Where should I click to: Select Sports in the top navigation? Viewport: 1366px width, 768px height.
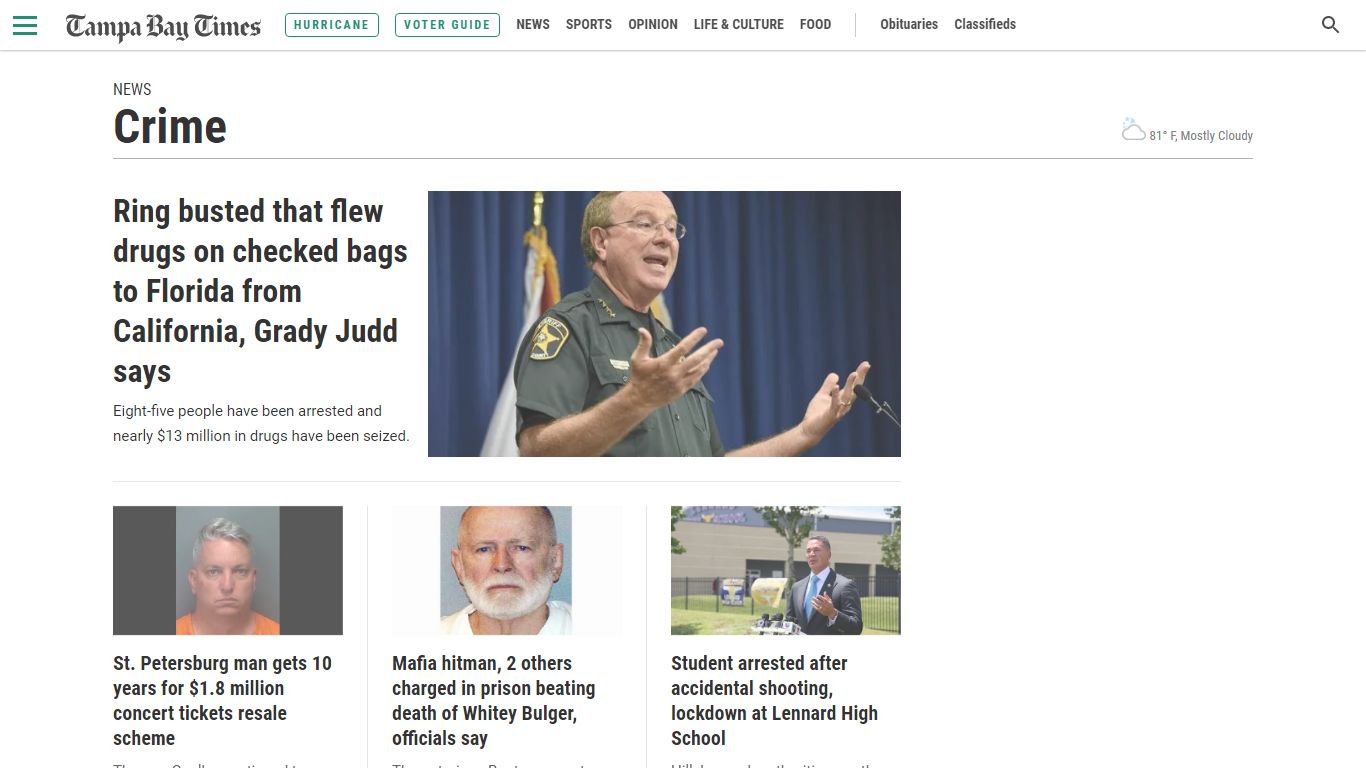point(589,24)
